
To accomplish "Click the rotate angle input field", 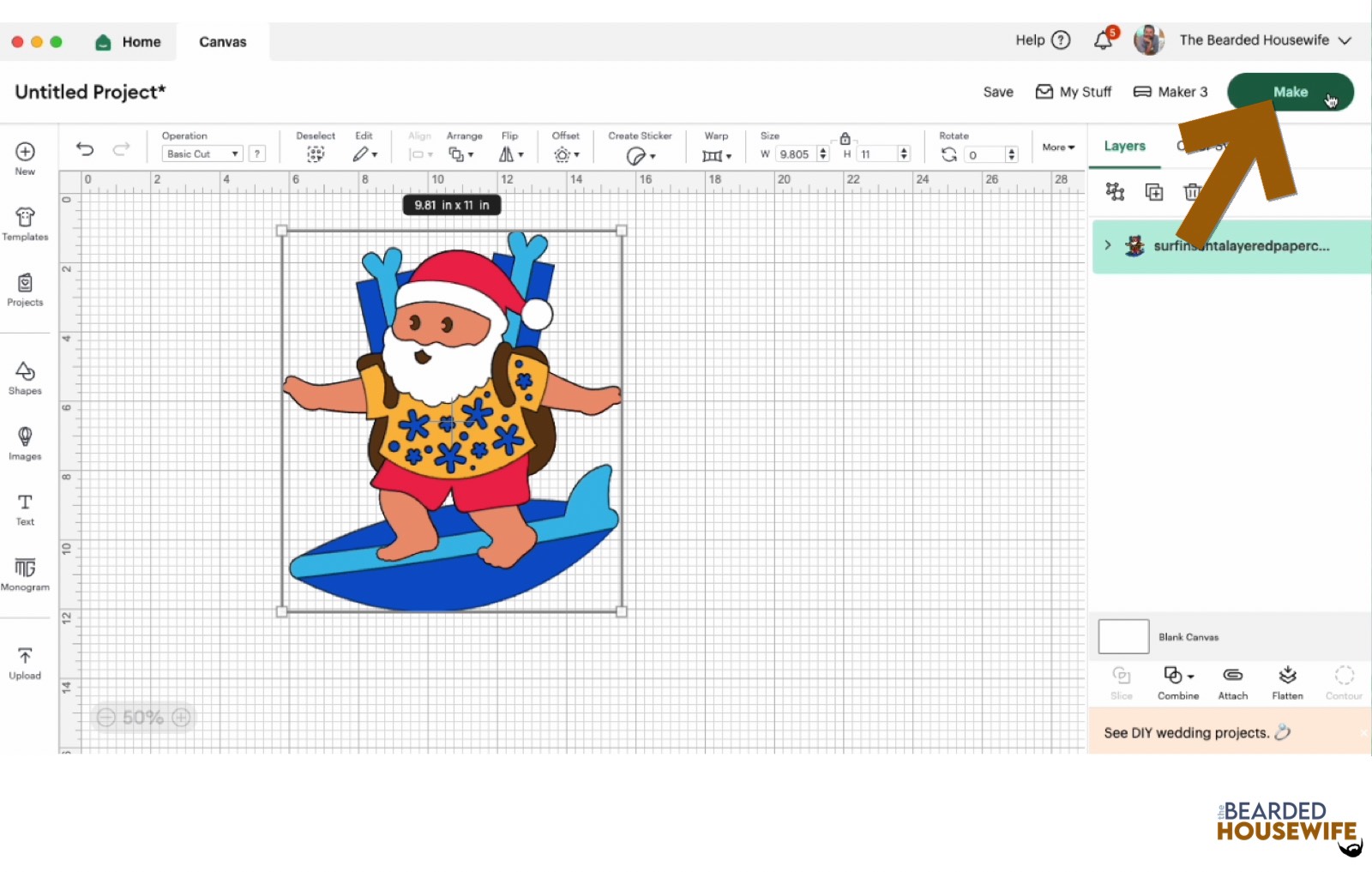I will [984, 155].
